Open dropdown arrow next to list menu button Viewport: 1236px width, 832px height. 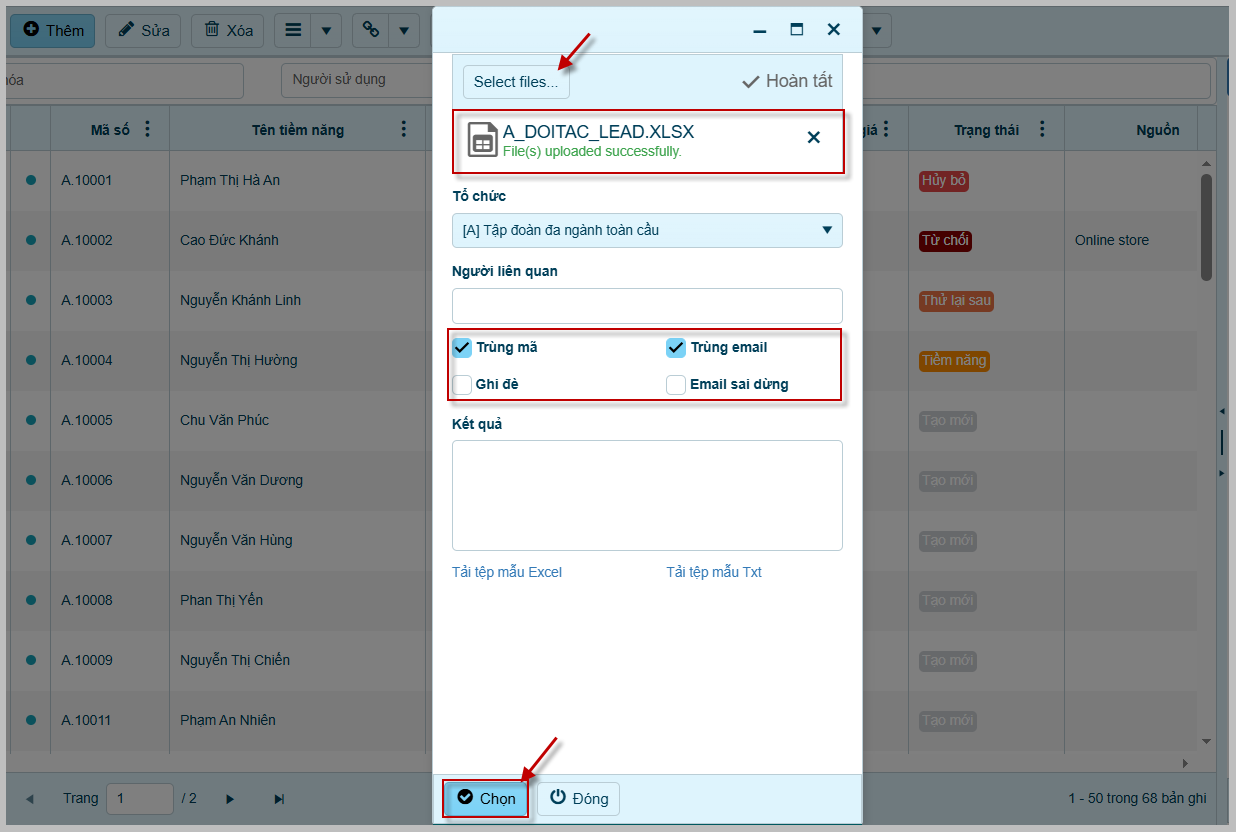[x=326, y=30]
